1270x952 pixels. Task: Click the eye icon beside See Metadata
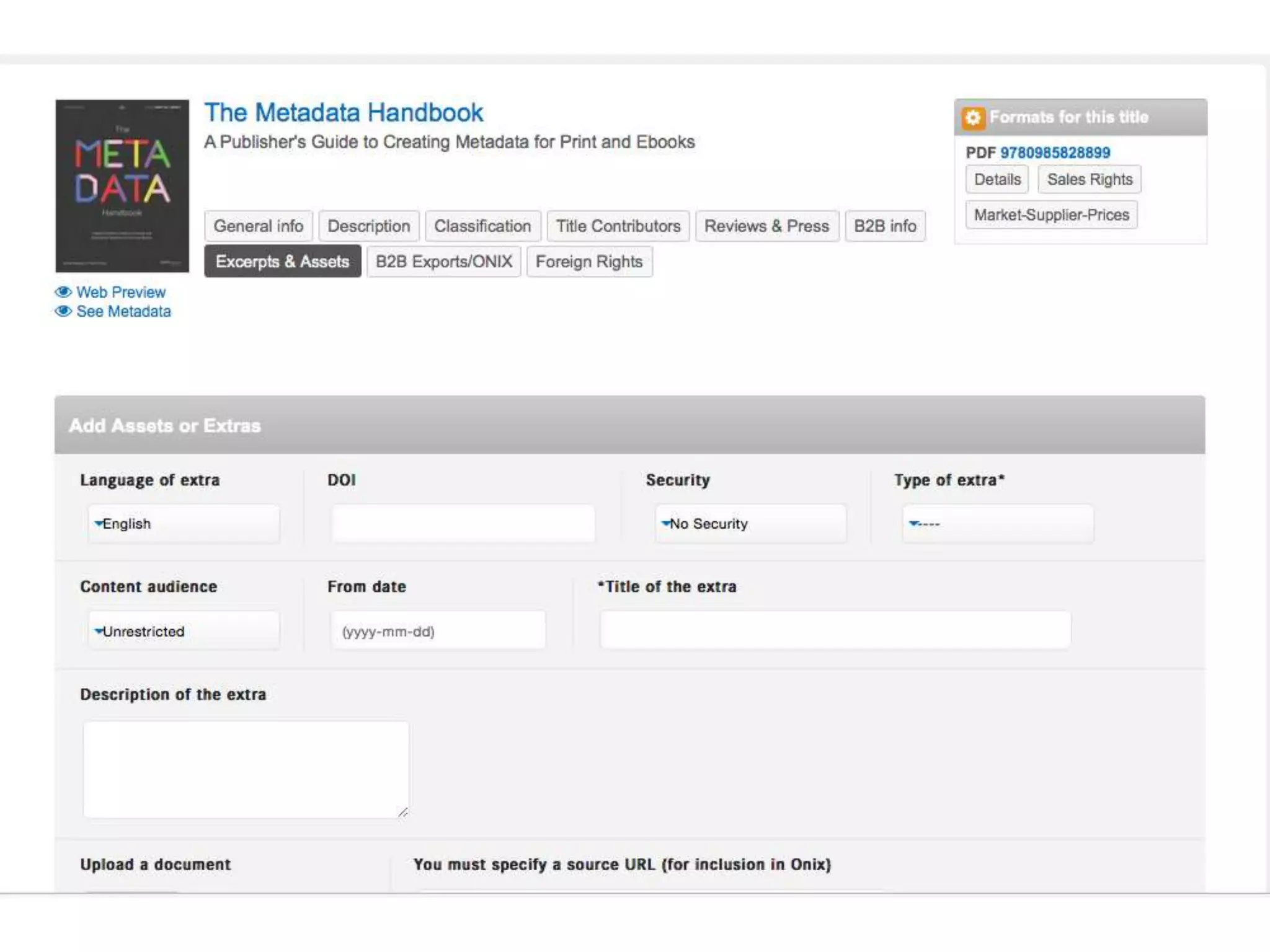click(x=63, y=311)
